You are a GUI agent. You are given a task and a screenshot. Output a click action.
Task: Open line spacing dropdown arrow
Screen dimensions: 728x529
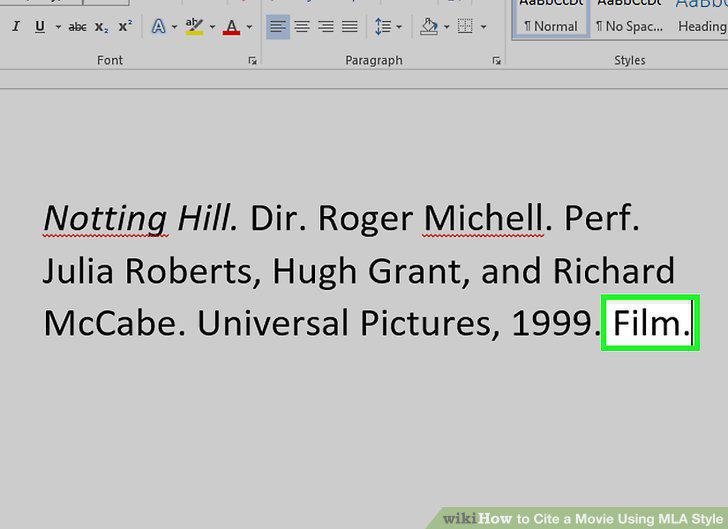click(399, 27)
